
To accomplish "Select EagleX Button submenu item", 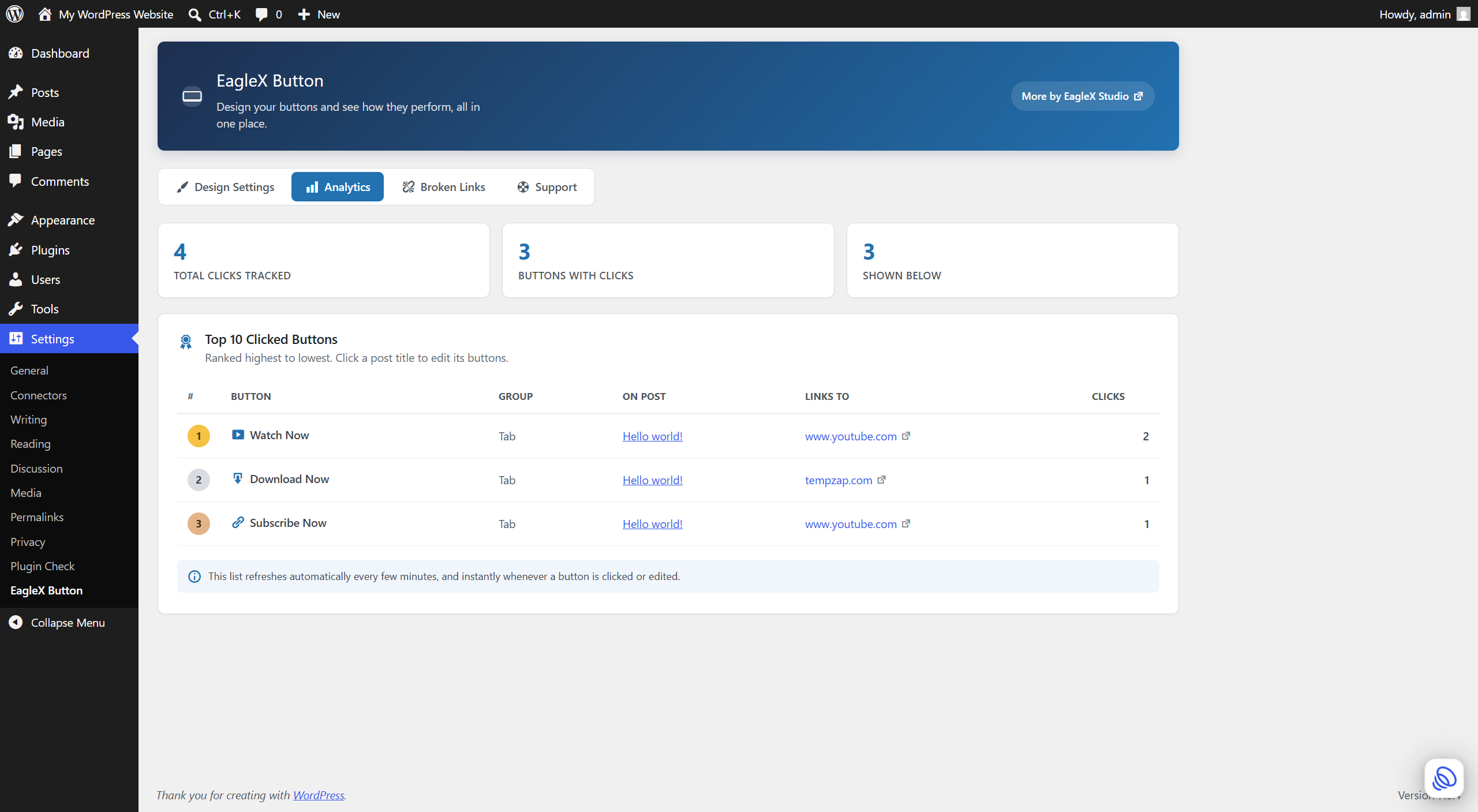I will coord(47,590).
